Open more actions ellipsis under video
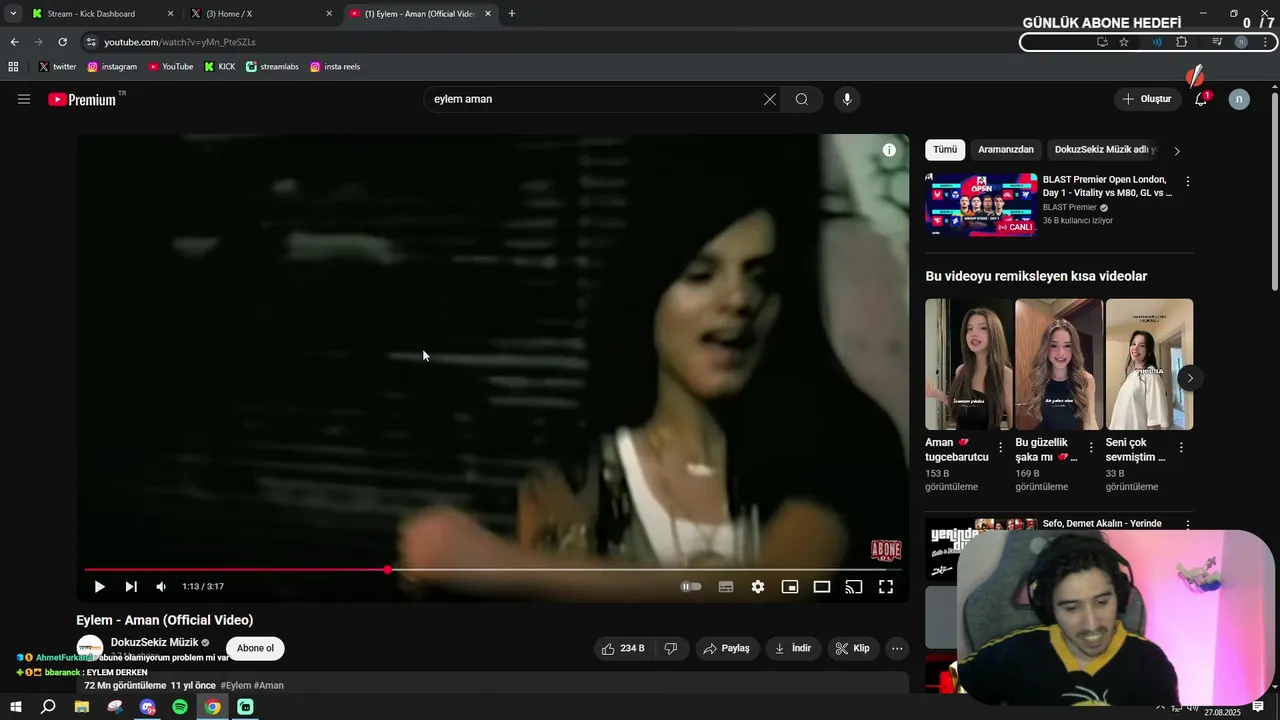1280x720 pixels. pos(897,648)
